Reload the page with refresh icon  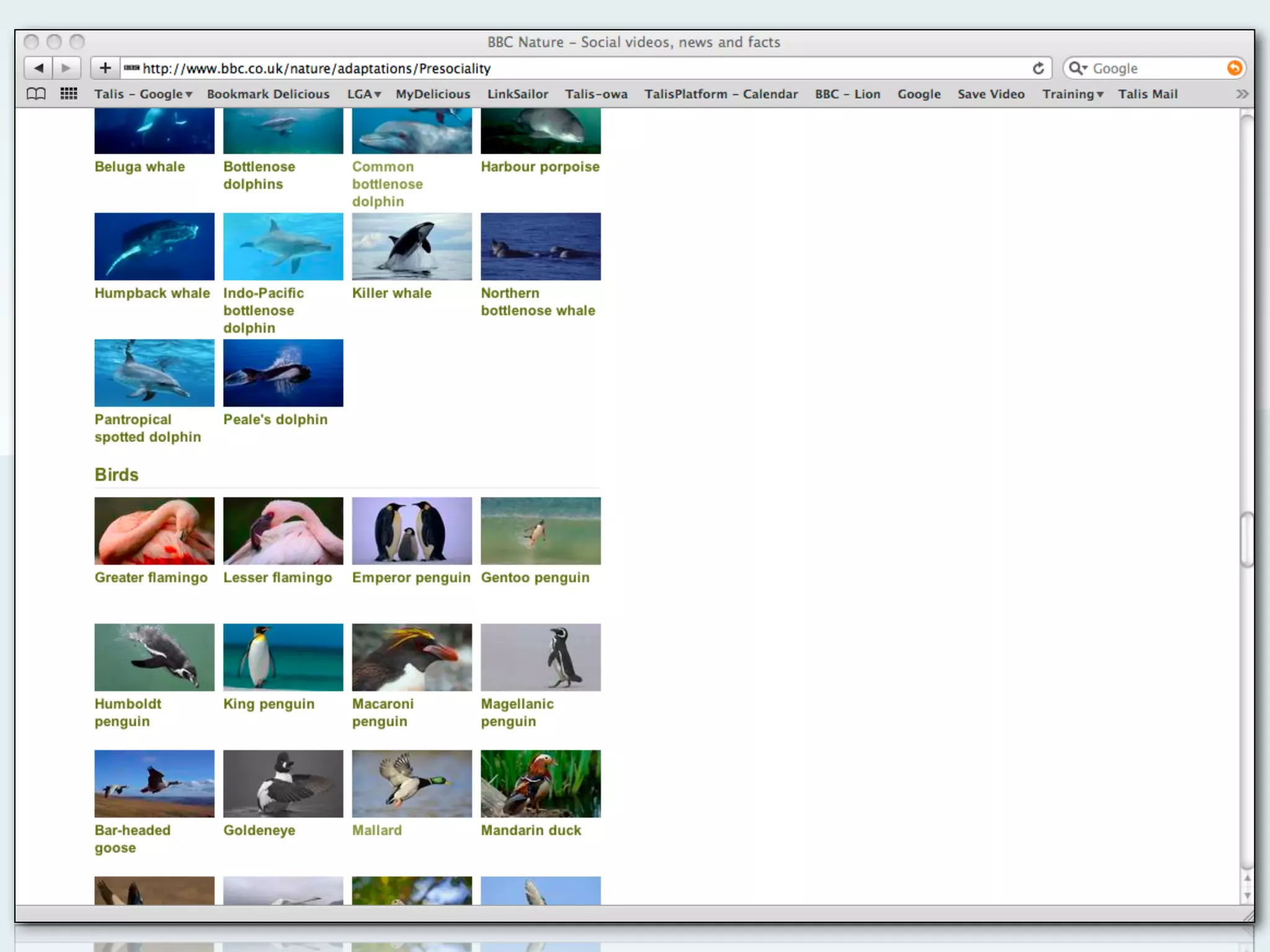[1038, 68]
